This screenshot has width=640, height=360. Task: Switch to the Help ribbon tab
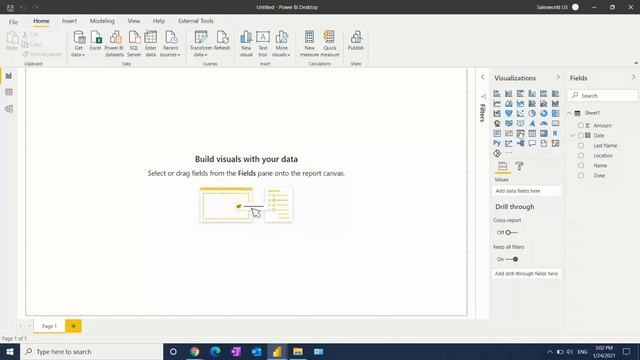tap(159, 21)
